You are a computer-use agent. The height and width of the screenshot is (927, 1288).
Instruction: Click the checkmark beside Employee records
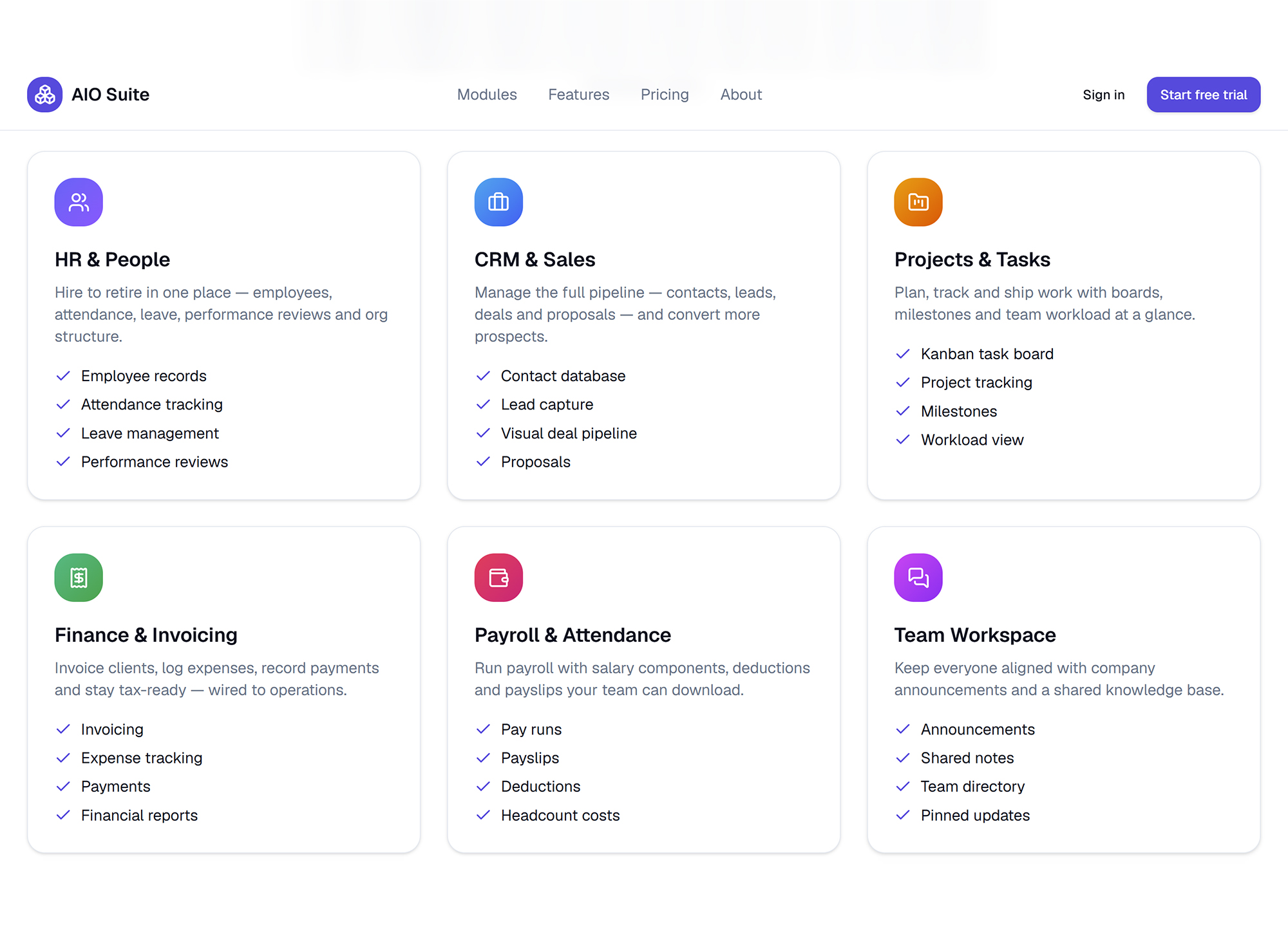tap(63, 376)
